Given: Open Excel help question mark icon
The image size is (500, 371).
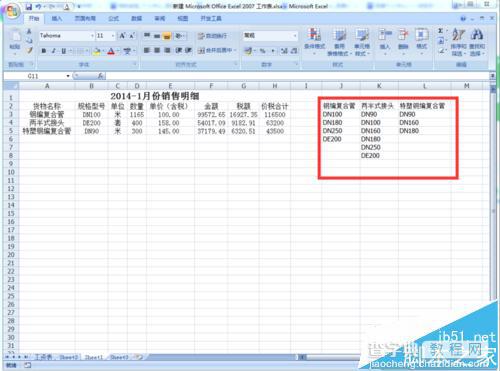Looking at the screenshot, I should (463, 19).
